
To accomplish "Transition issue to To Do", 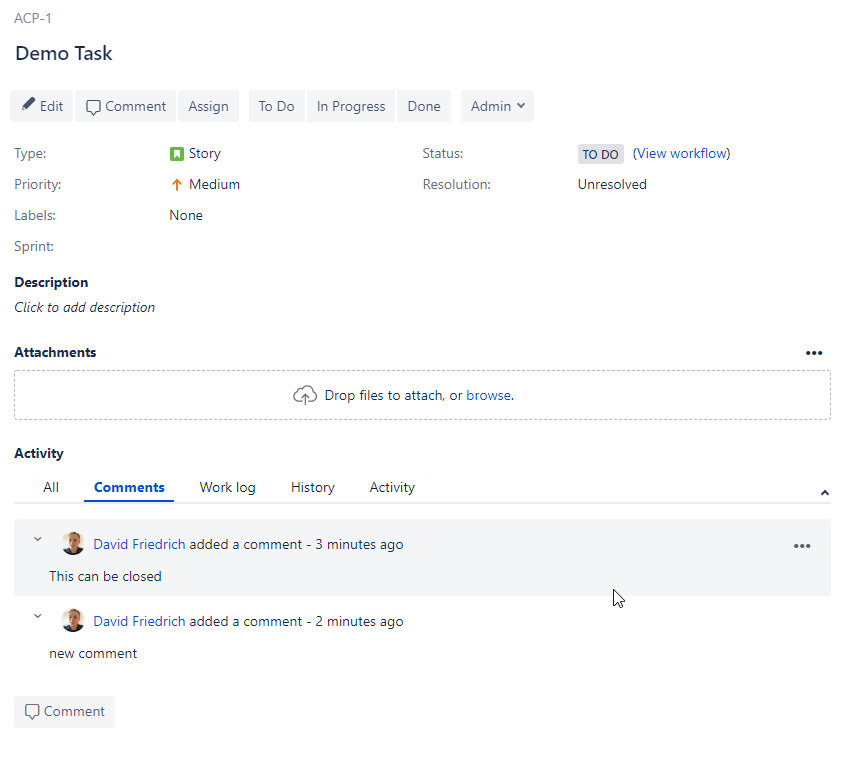I will pyautogui.click(x=276, y=106).
